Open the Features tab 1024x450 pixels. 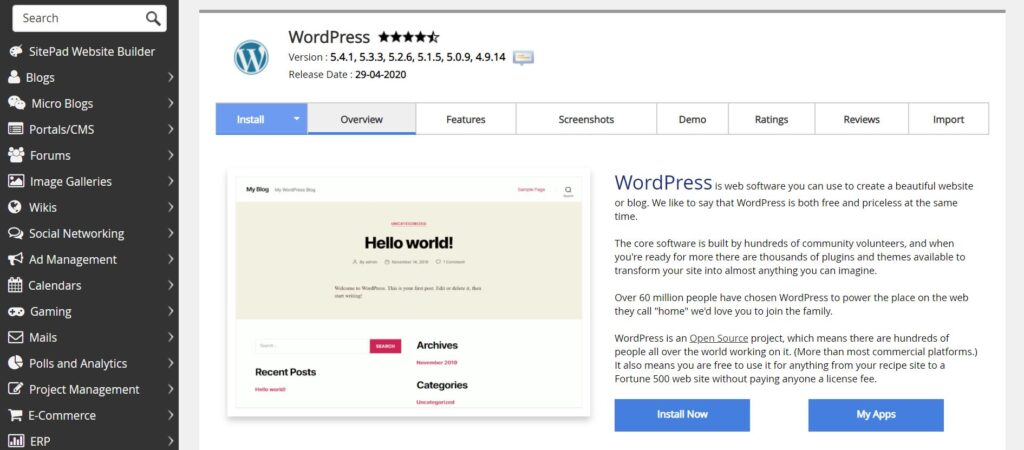pos(466,119)
